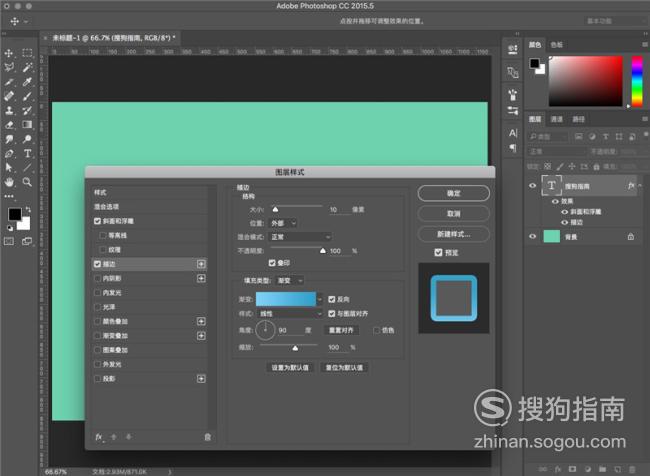Filter layers by type layers icon
The width and height of the screenshot is (650, 476).
pyautogui.click(x=606, y=136)
